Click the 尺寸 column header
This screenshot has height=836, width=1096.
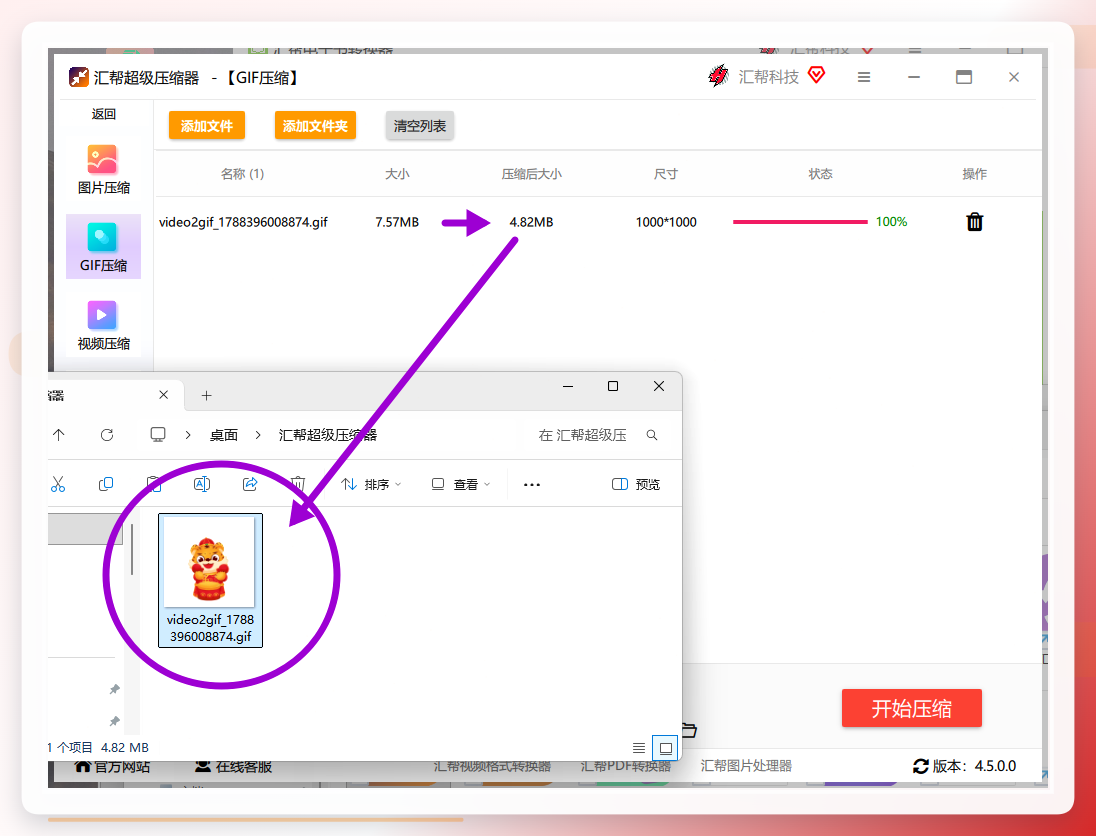tap(665, 173)
